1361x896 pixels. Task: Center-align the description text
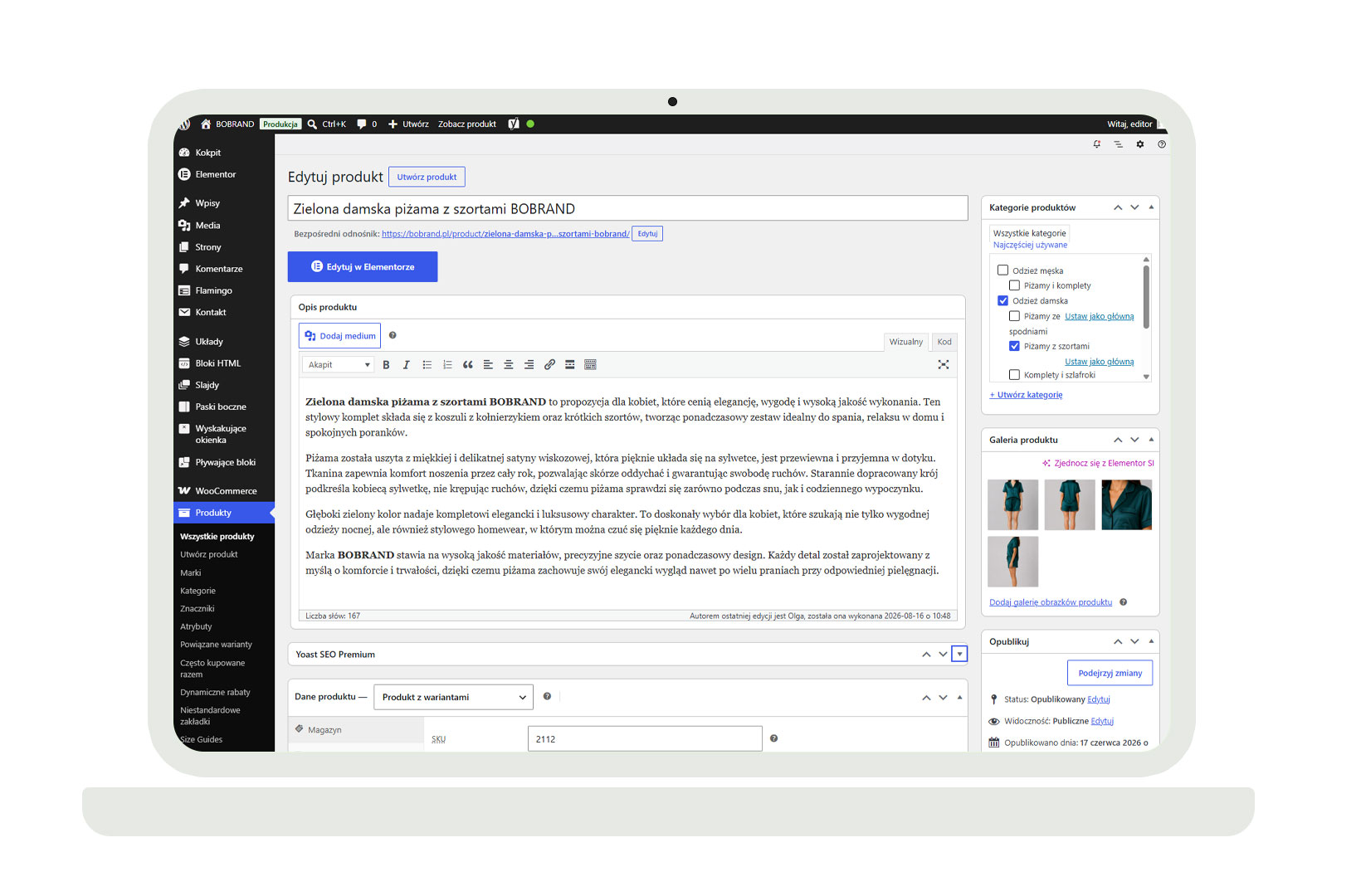click(x=509, y=365)
